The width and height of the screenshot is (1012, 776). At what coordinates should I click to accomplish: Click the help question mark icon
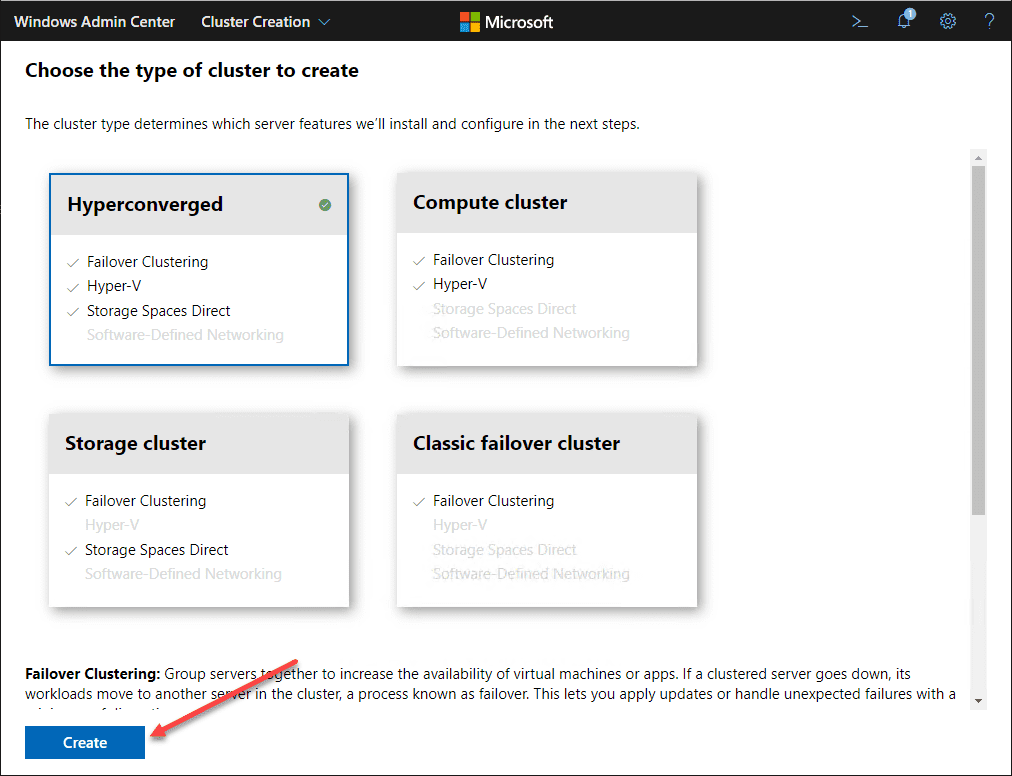pyautogui.click(x=989, y=21)
